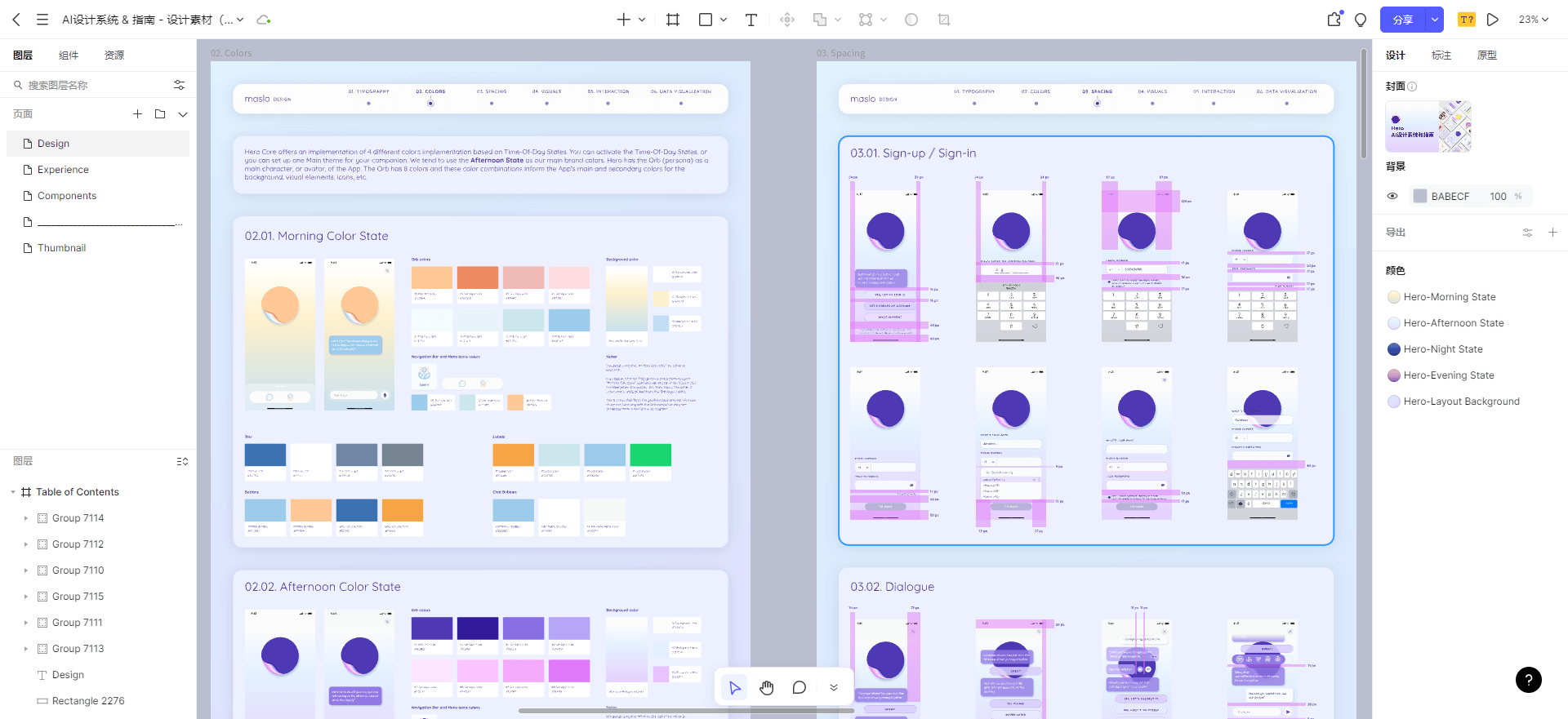Start prototype preview with play icon
The width and height of the screenshot is (1568, 719).
coord(1493,20)
